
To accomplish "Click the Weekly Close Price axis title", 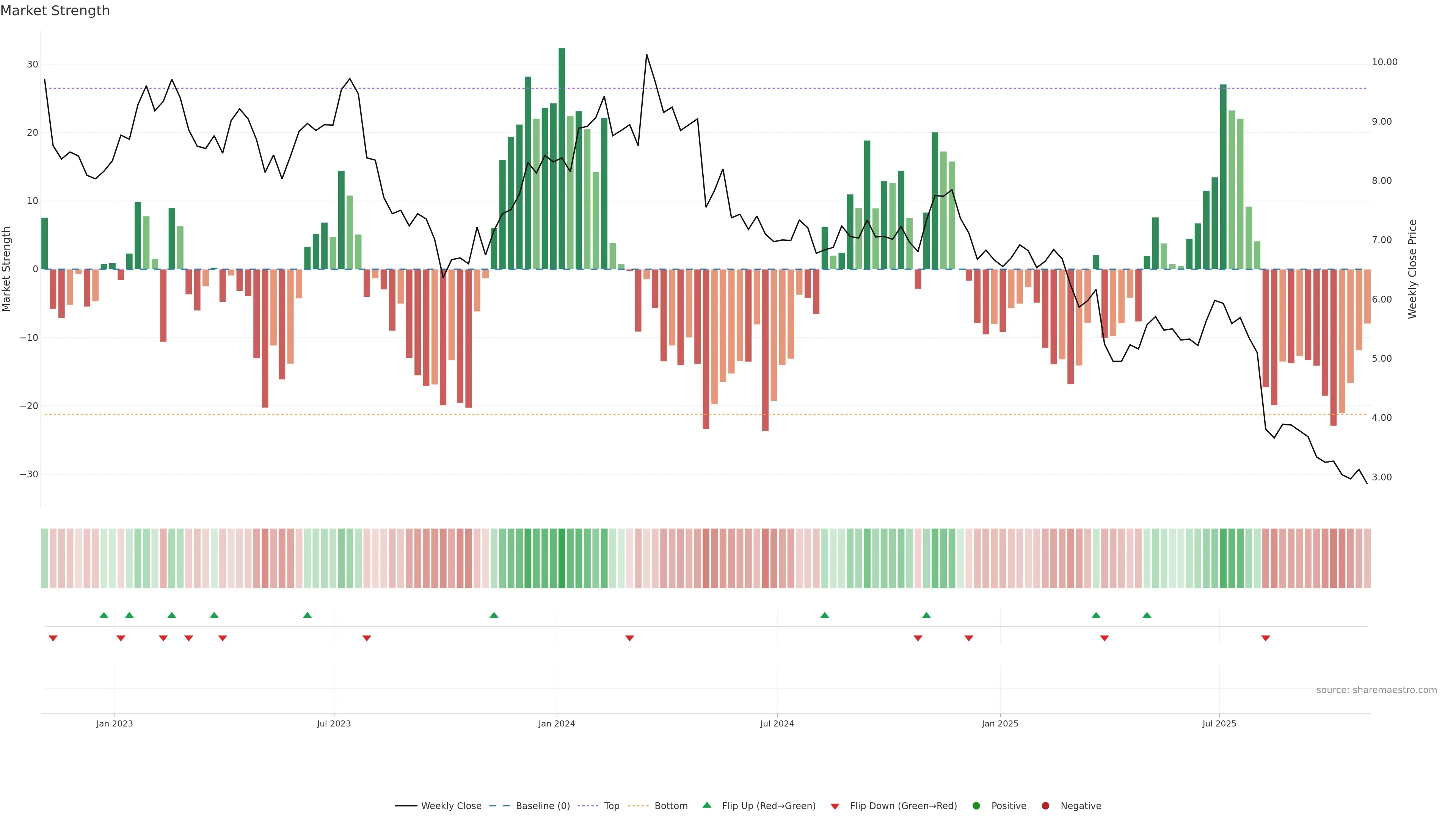I will [1412, 269].
